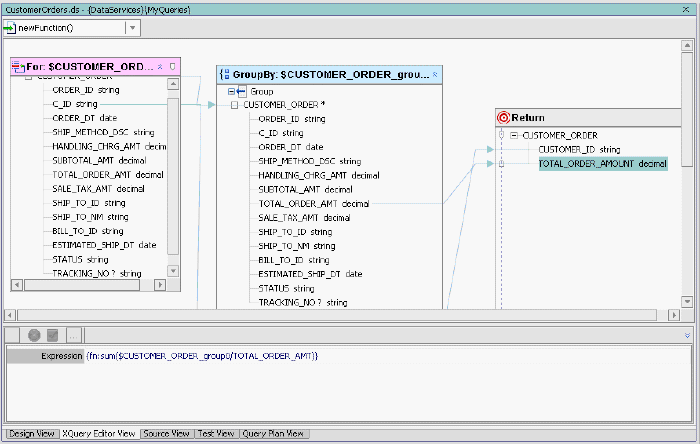Select C_ID string in GroupBy block
Viewport: 700px width, 444px height.
281,133
